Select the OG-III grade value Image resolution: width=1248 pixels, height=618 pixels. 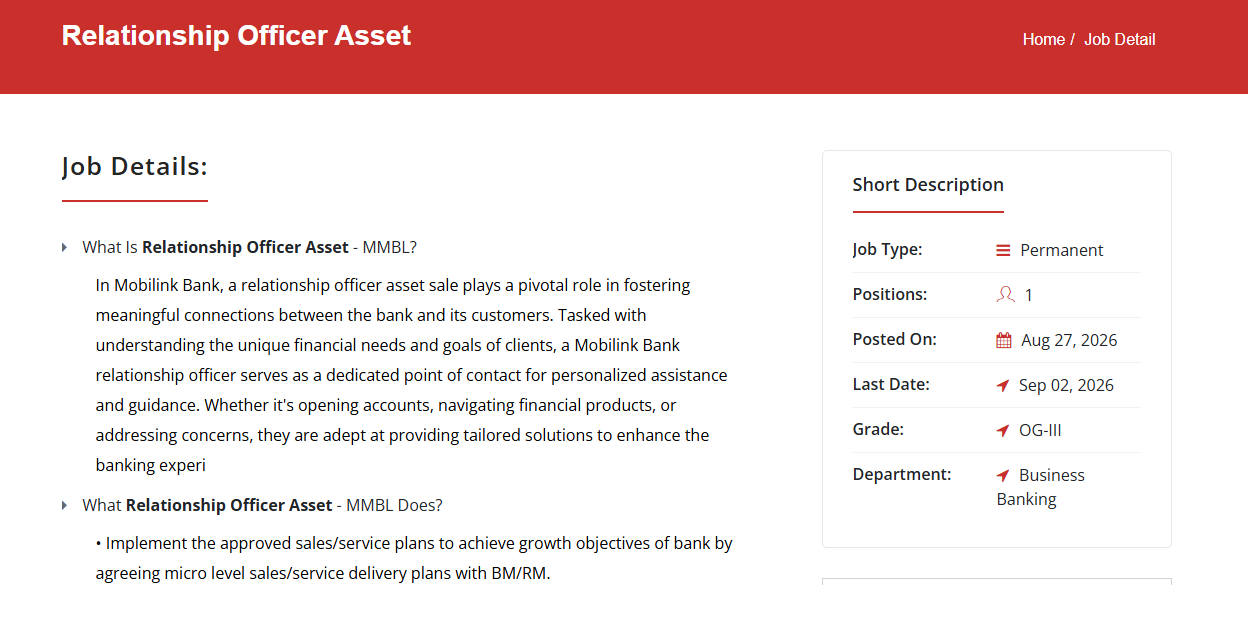1040,430
